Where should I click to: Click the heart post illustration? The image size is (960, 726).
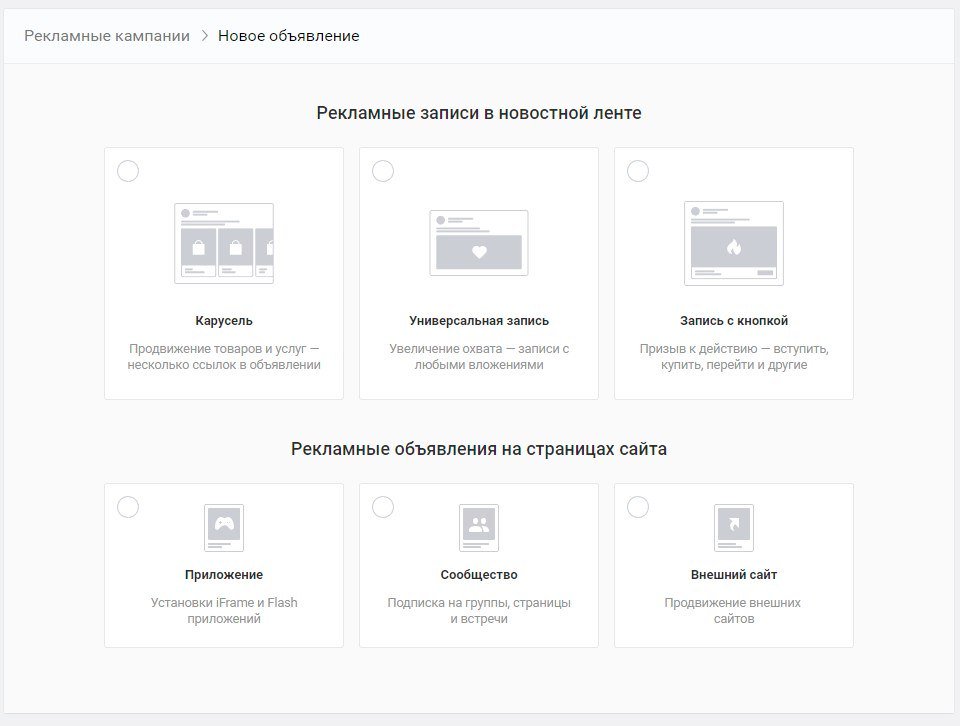(479, 243)
